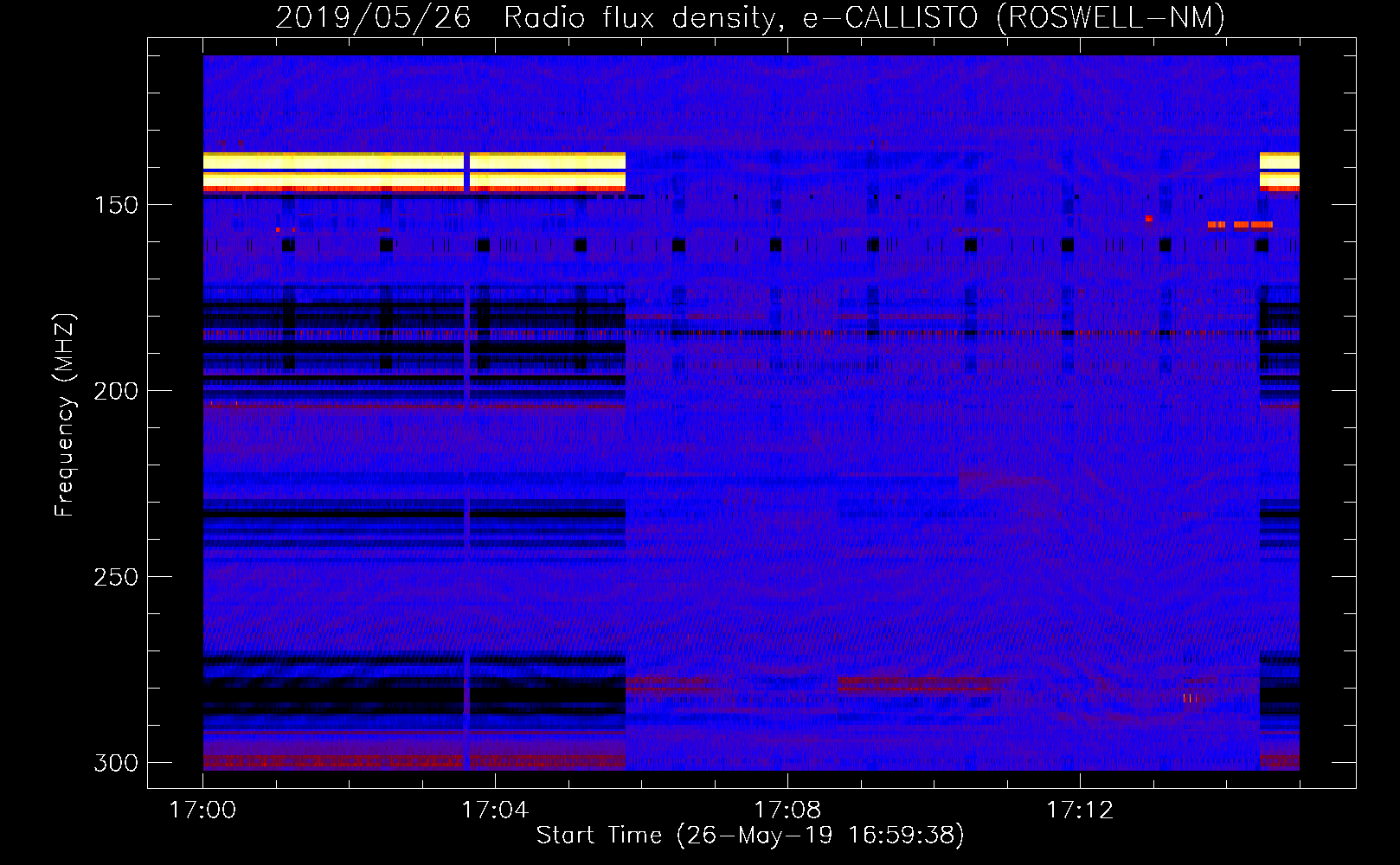
Task: Click the date "2019/05/26" in the title
Action: 373,18
